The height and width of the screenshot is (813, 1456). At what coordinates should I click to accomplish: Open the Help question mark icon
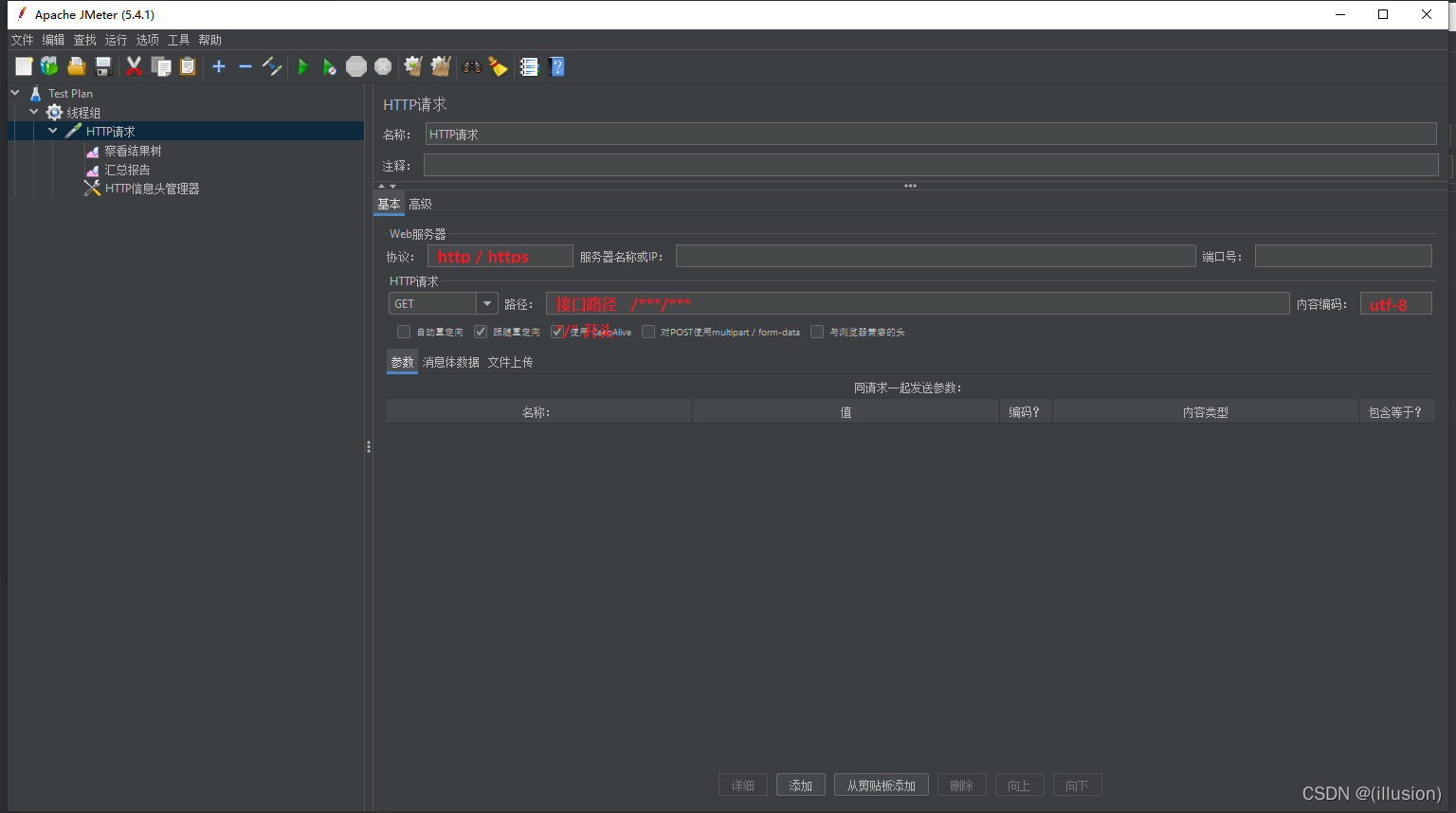click(557, 66)
